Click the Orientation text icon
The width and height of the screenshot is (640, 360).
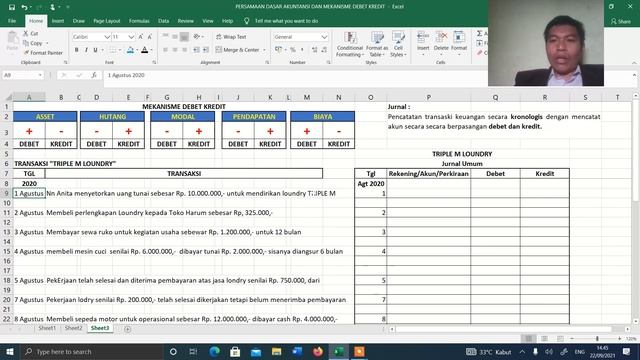click(197, 37)
